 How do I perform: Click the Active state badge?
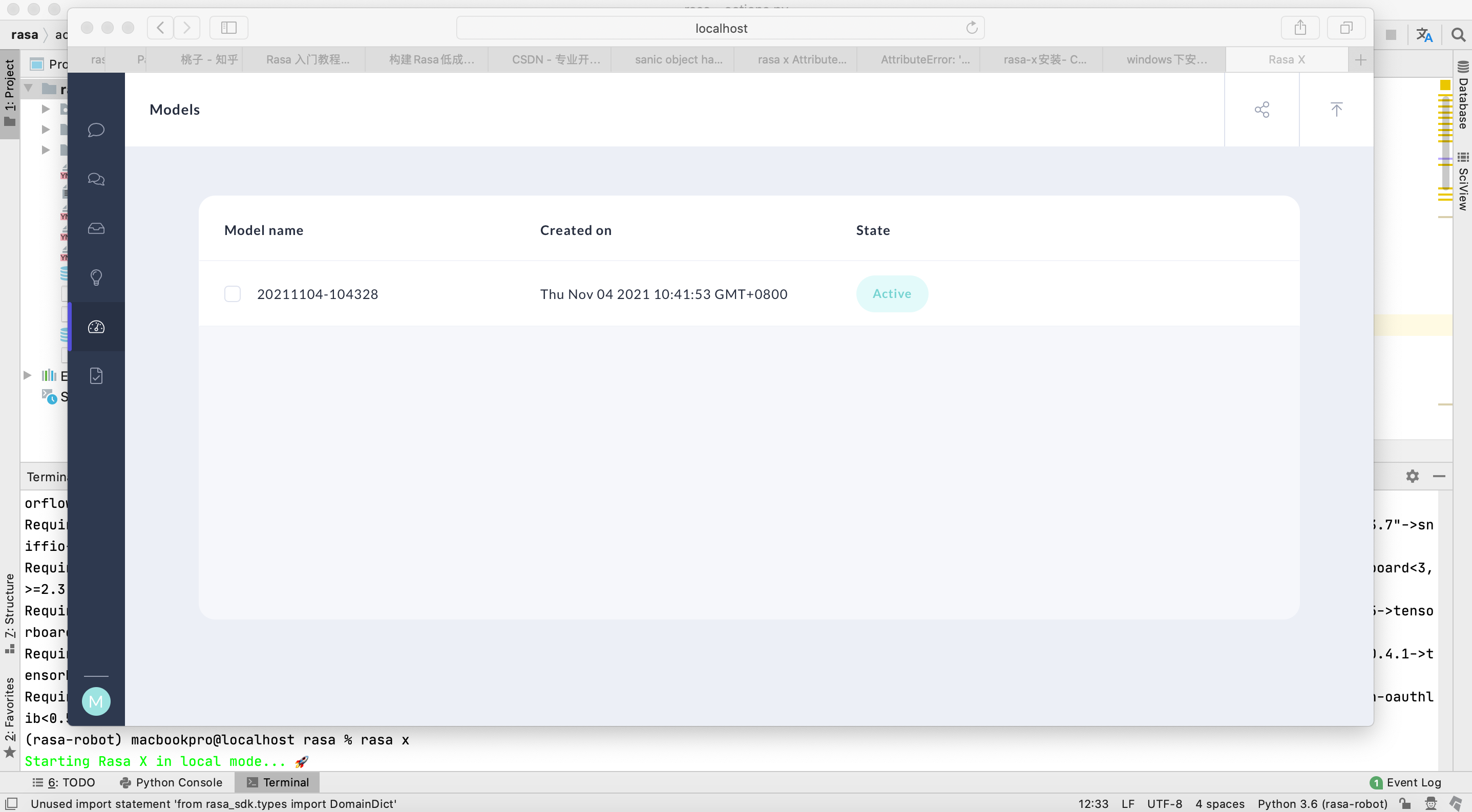click(x=891, y=294)
